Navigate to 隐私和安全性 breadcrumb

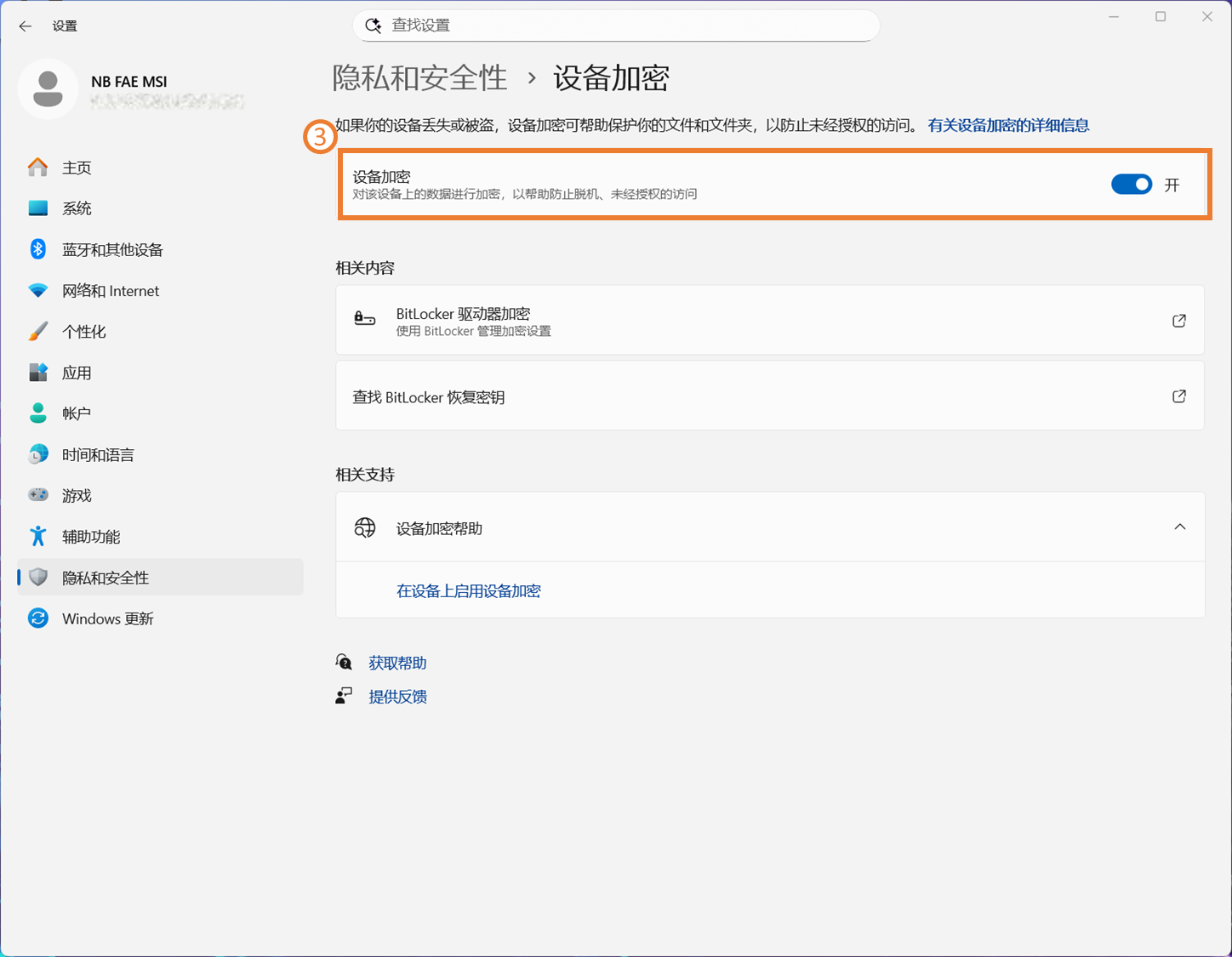click(x=419, y=78)
